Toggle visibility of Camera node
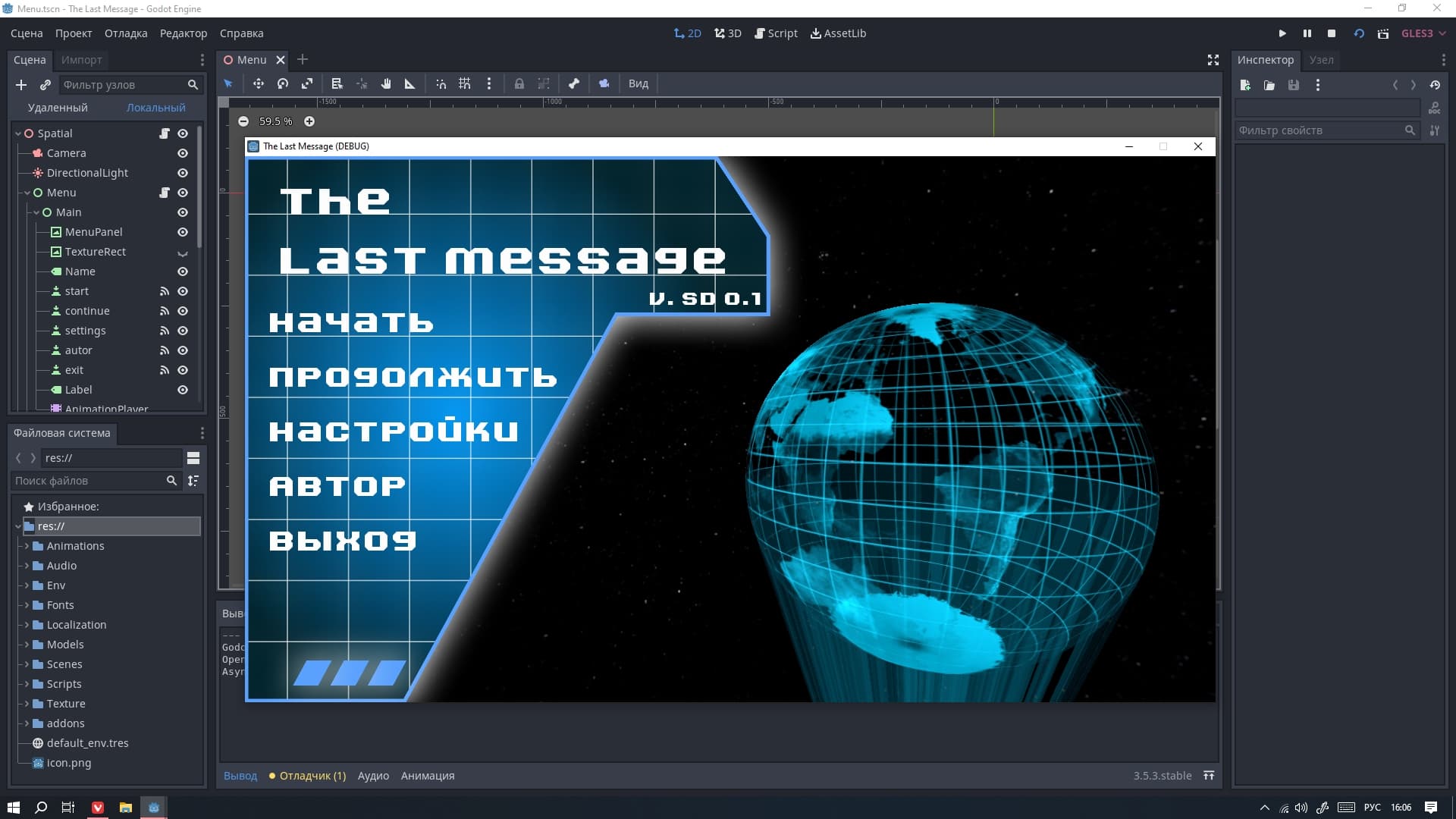Viewport: 1456px width, 819px height. [183, 153]
